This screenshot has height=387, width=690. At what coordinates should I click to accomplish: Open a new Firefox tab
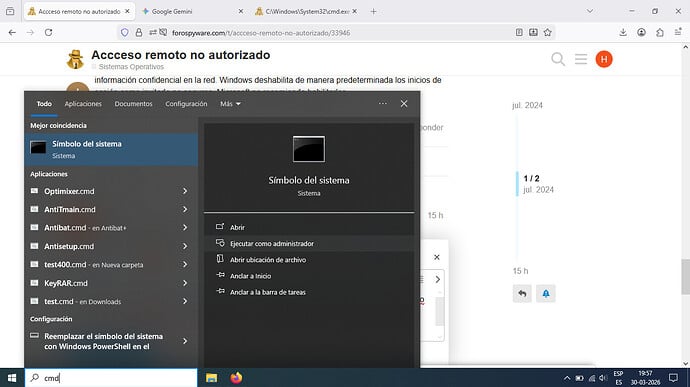click(x=373, y=11)
